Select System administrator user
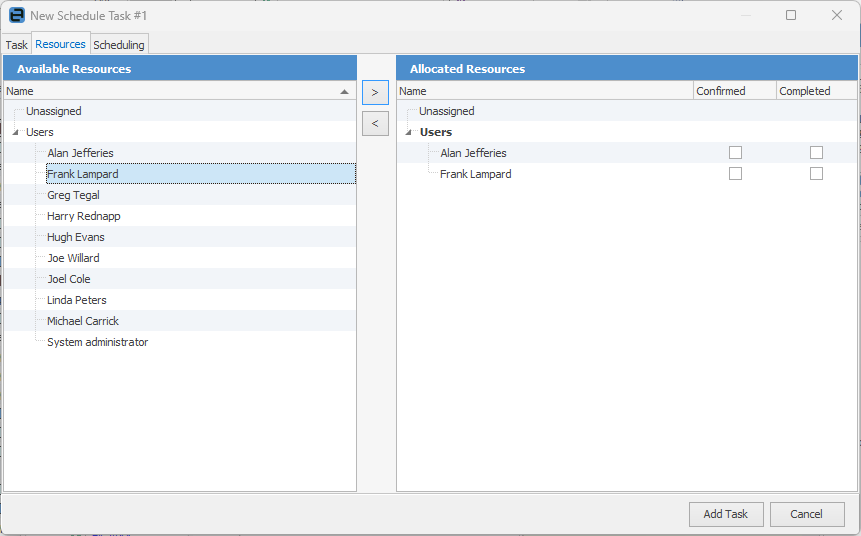The width and height of the screenshot is (861, 536). tap(97, 342)
